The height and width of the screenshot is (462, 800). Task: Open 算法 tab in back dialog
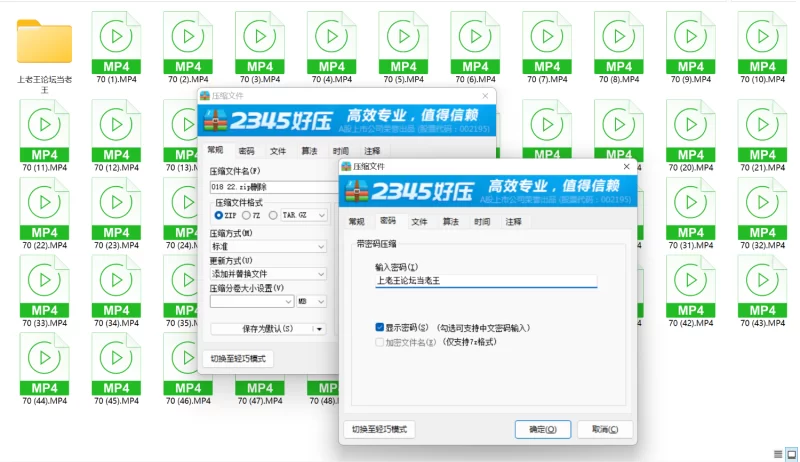pos(309,151)
